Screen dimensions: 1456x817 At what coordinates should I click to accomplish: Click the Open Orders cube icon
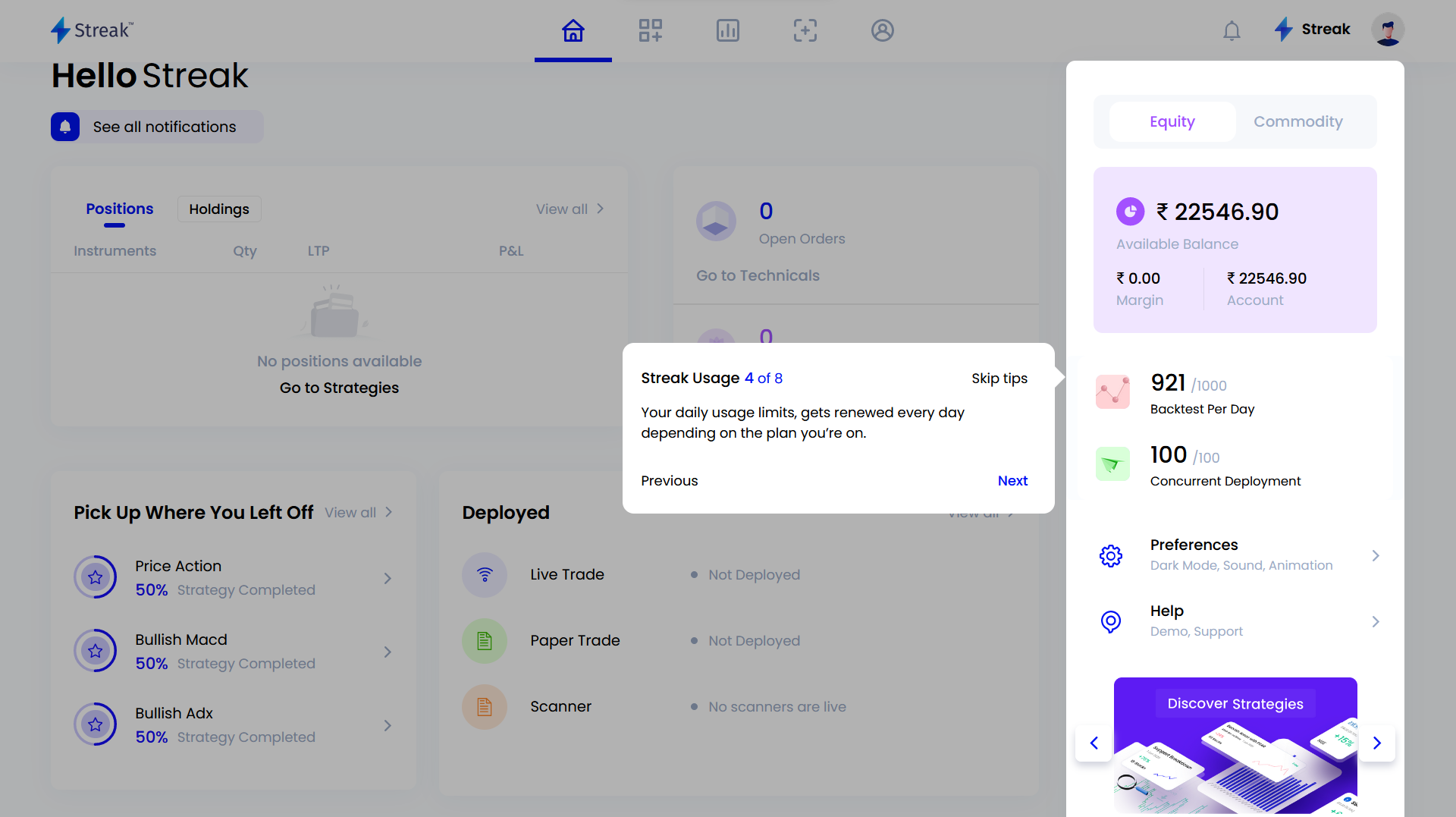(x=716, y=222)
